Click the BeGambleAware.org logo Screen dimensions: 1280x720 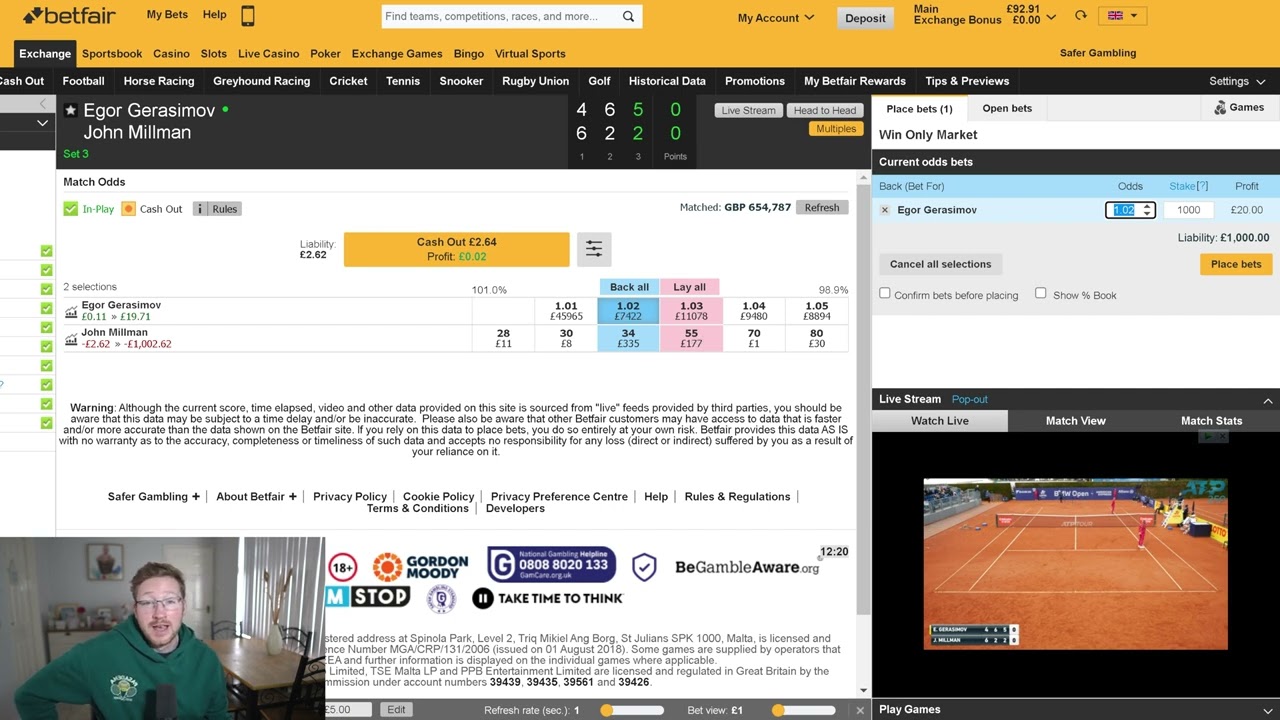point(747,567)
